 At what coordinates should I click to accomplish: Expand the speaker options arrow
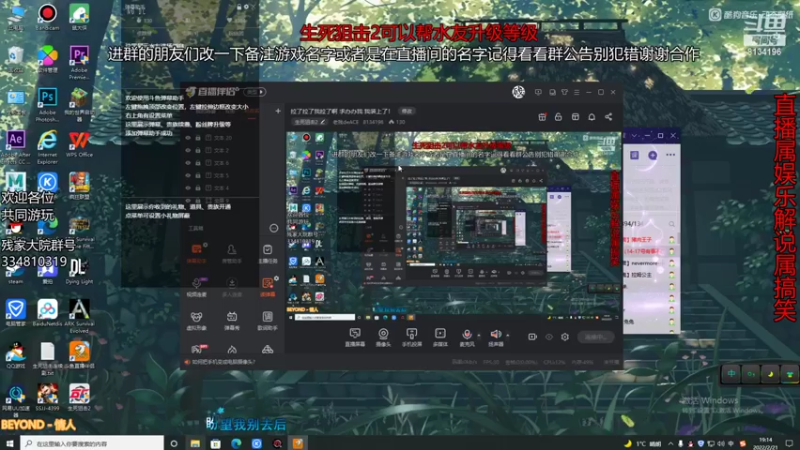click(x=508, y=335)
